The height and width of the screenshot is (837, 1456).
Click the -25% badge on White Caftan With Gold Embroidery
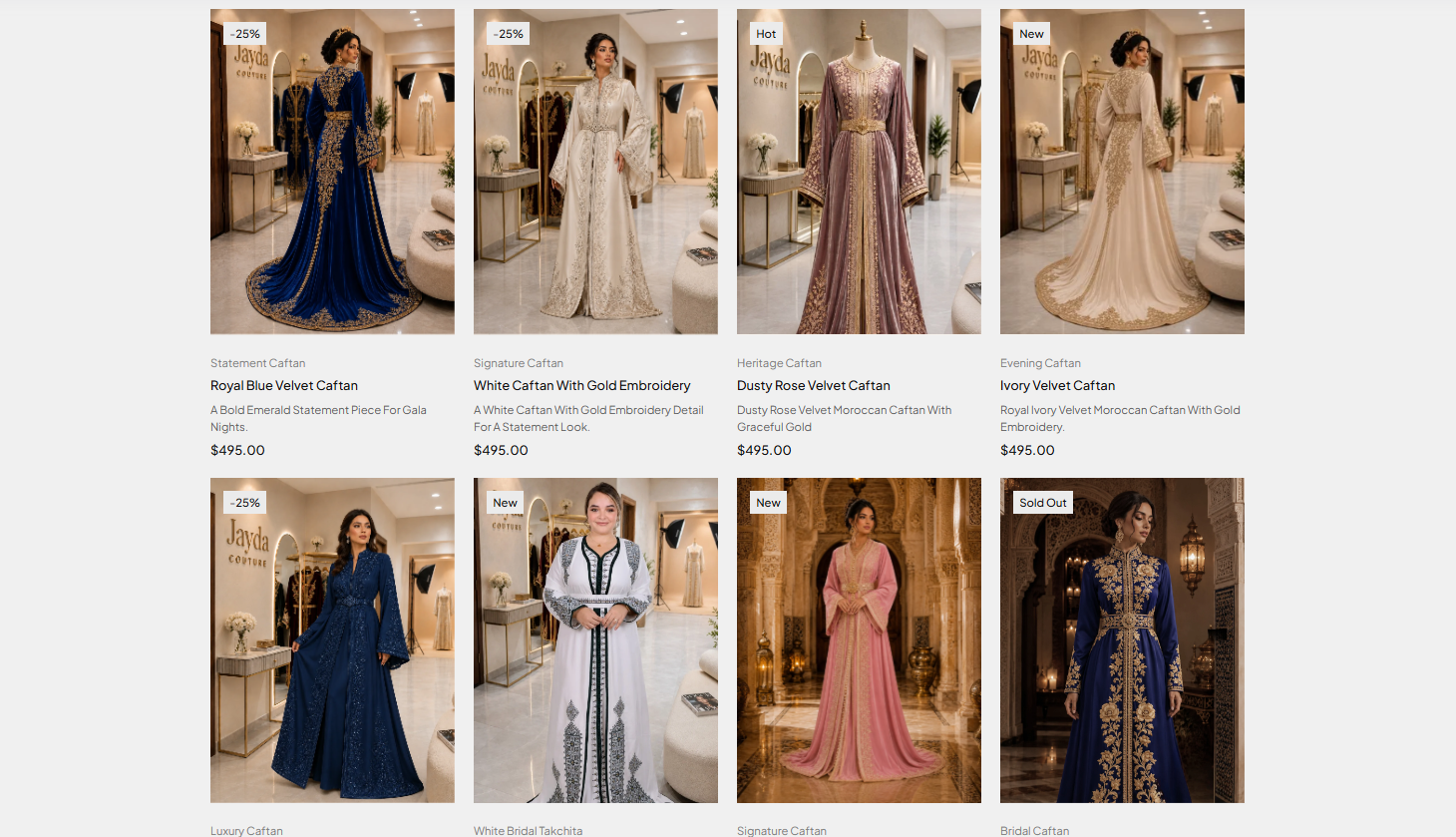(509, 34)
